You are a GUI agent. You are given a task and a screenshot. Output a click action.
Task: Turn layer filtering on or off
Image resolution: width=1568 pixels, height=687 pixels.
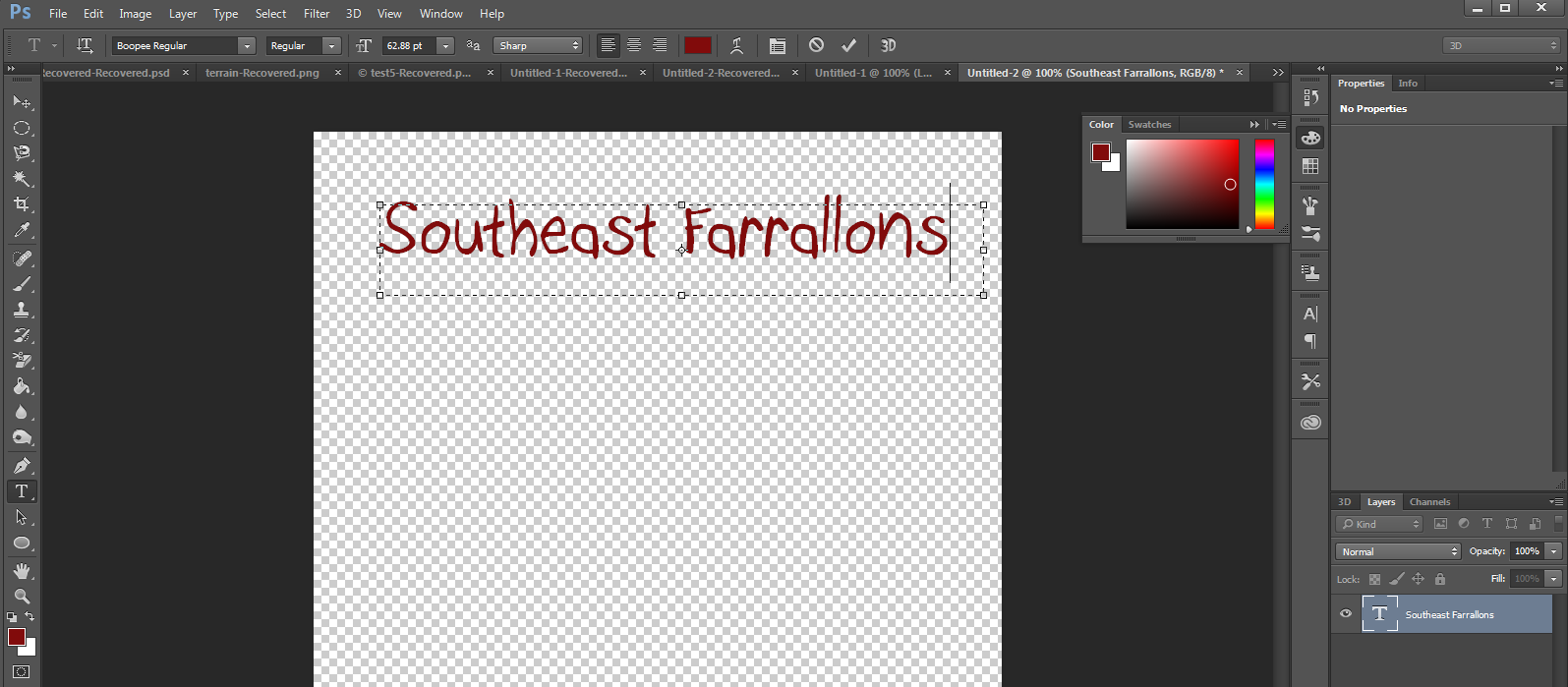(1558, 524)
